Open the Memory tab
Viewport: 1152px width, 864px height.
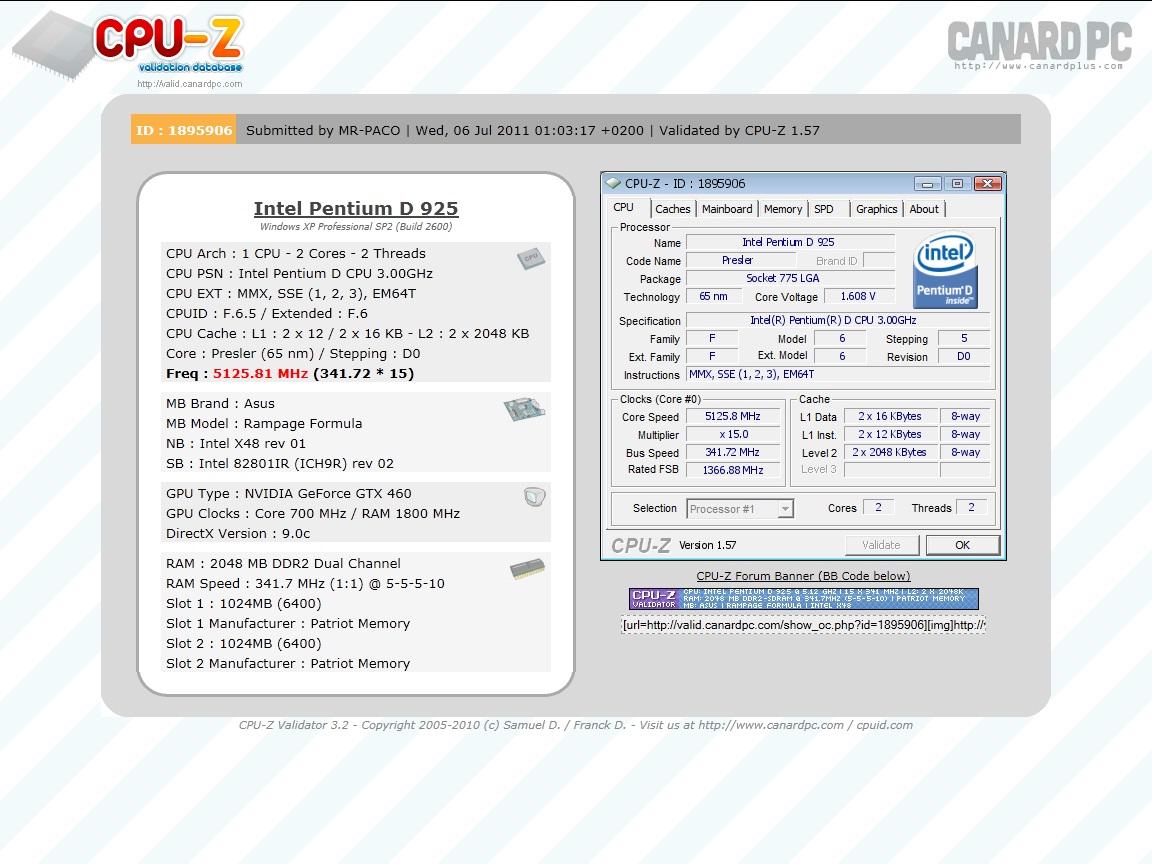pyautogui.click(x=782, y=209)
